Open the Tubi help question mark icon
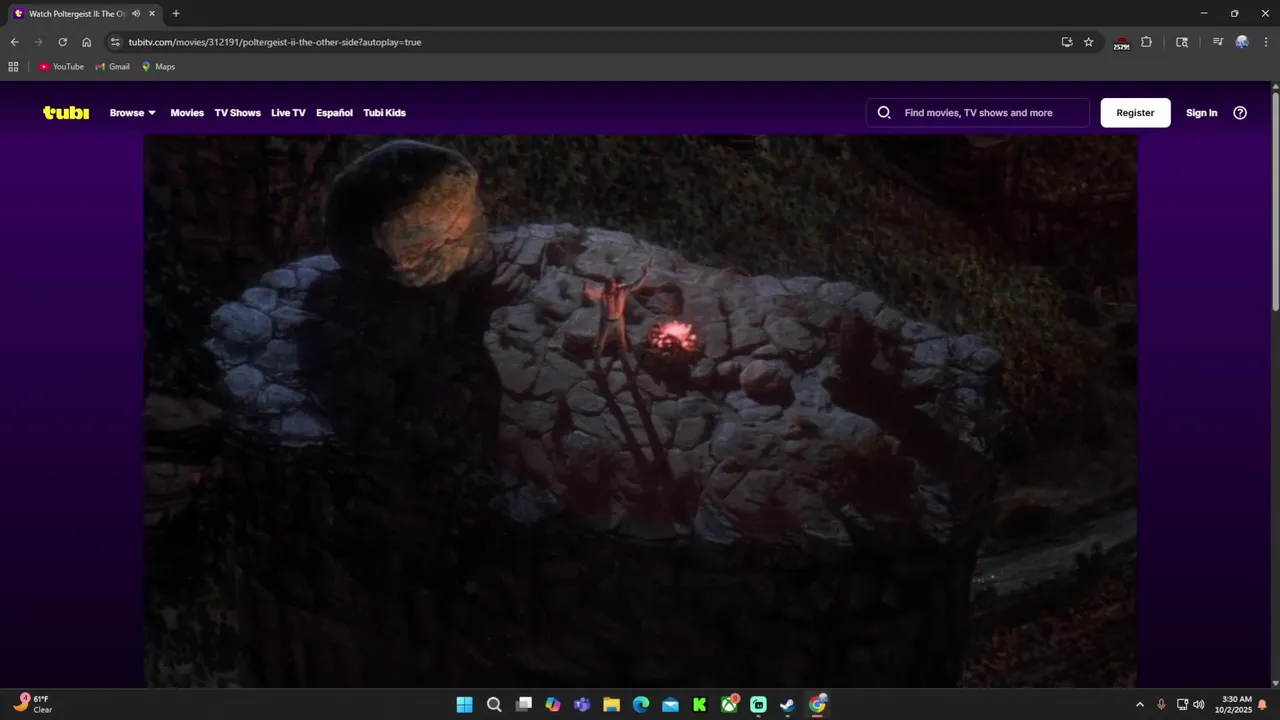Image resolution: width=1280 pixels, height=720 pixels. tap(1240, 113)
